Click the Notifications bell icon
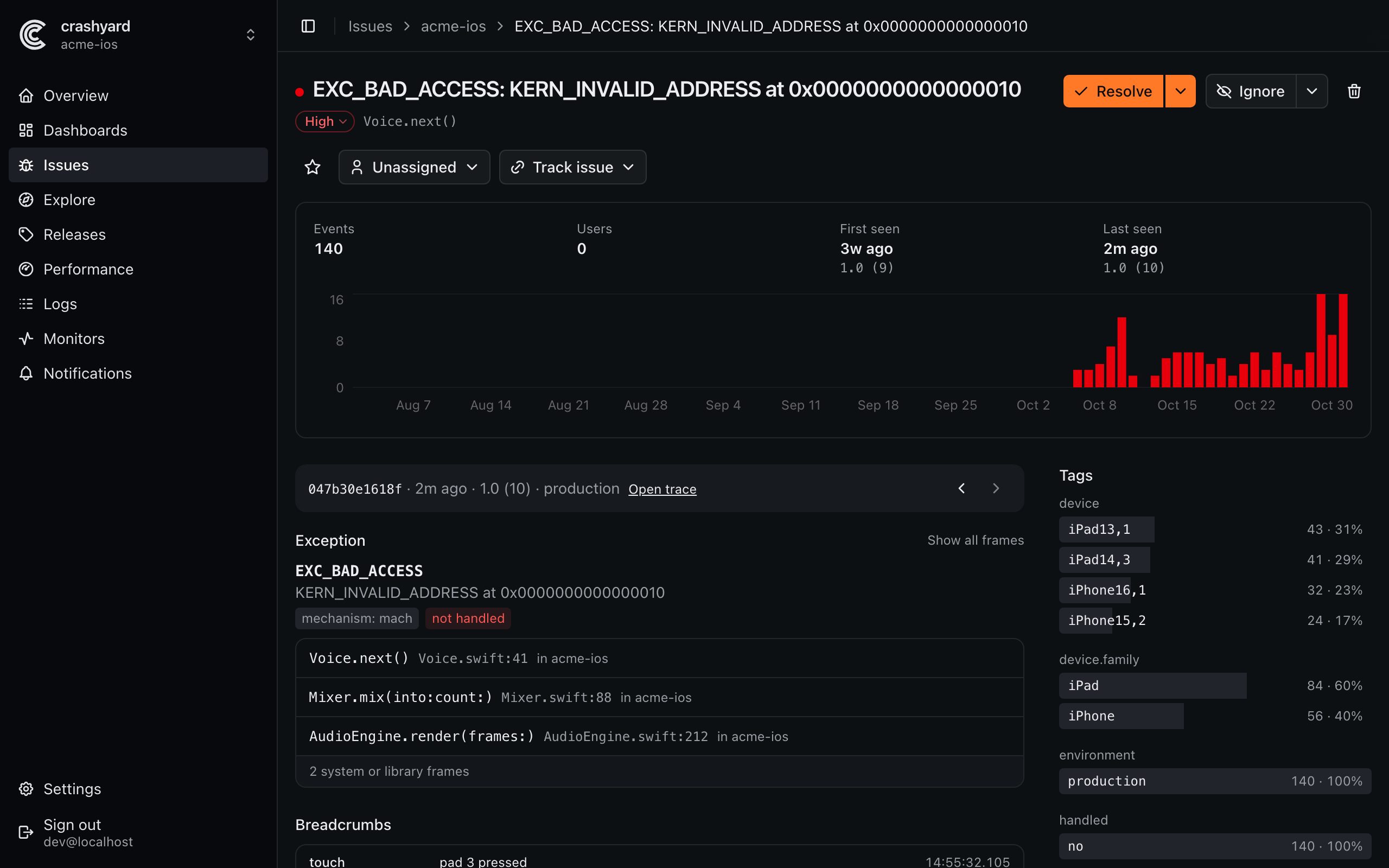 26,374
